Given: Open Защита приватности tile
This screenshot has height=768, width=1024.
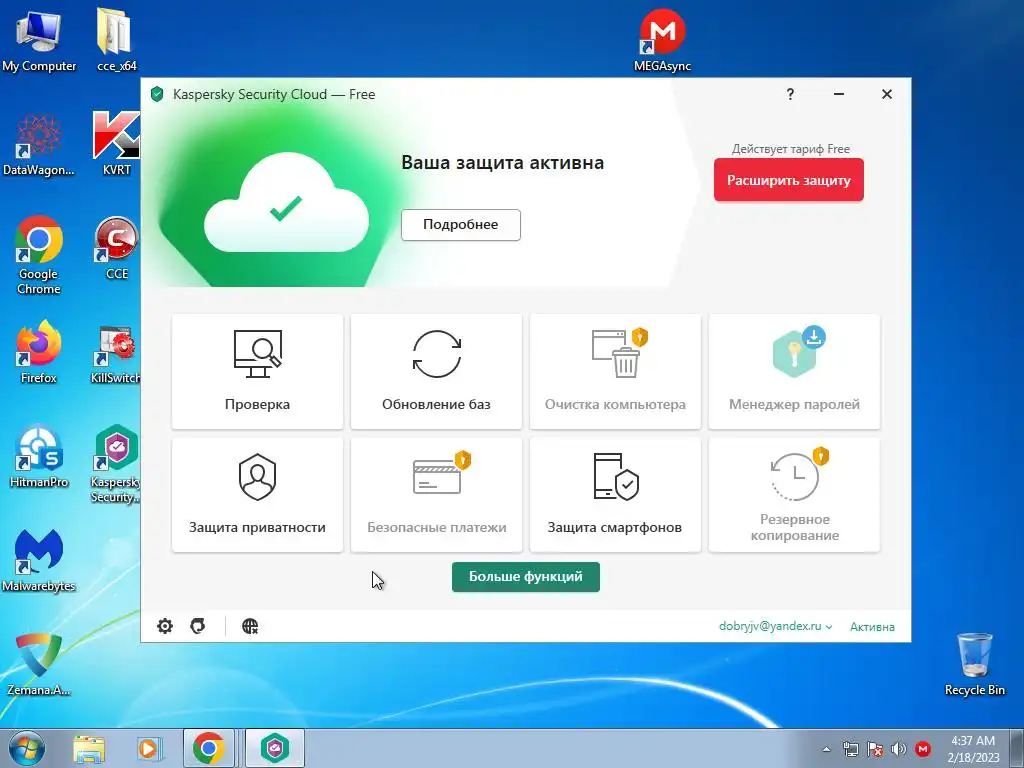Looking at the screenshot, I should [257, 495].
